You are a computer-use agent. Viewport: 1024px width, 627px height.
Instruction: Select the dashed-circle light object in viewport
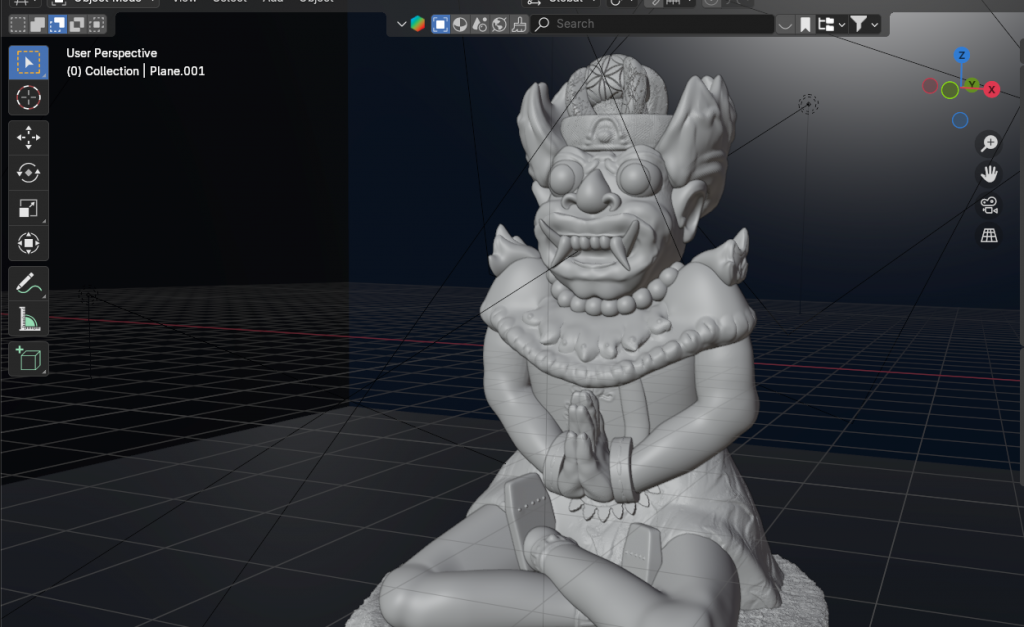pyautogui.click(x=808, y=103)
